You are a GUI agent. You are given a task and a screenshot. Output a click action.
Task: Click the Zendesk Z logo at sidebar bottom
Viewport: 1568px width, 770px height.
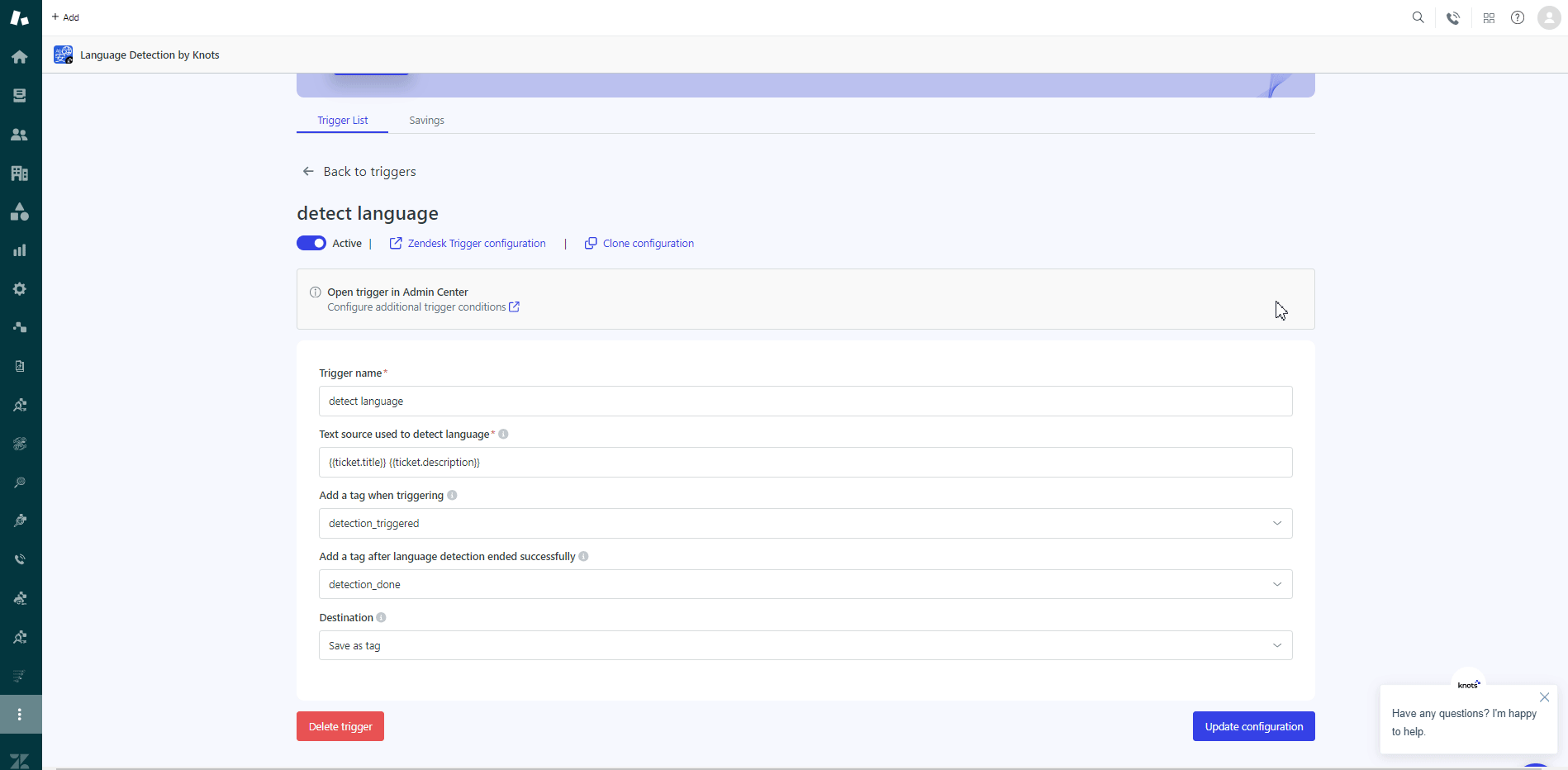coord(20,761)
